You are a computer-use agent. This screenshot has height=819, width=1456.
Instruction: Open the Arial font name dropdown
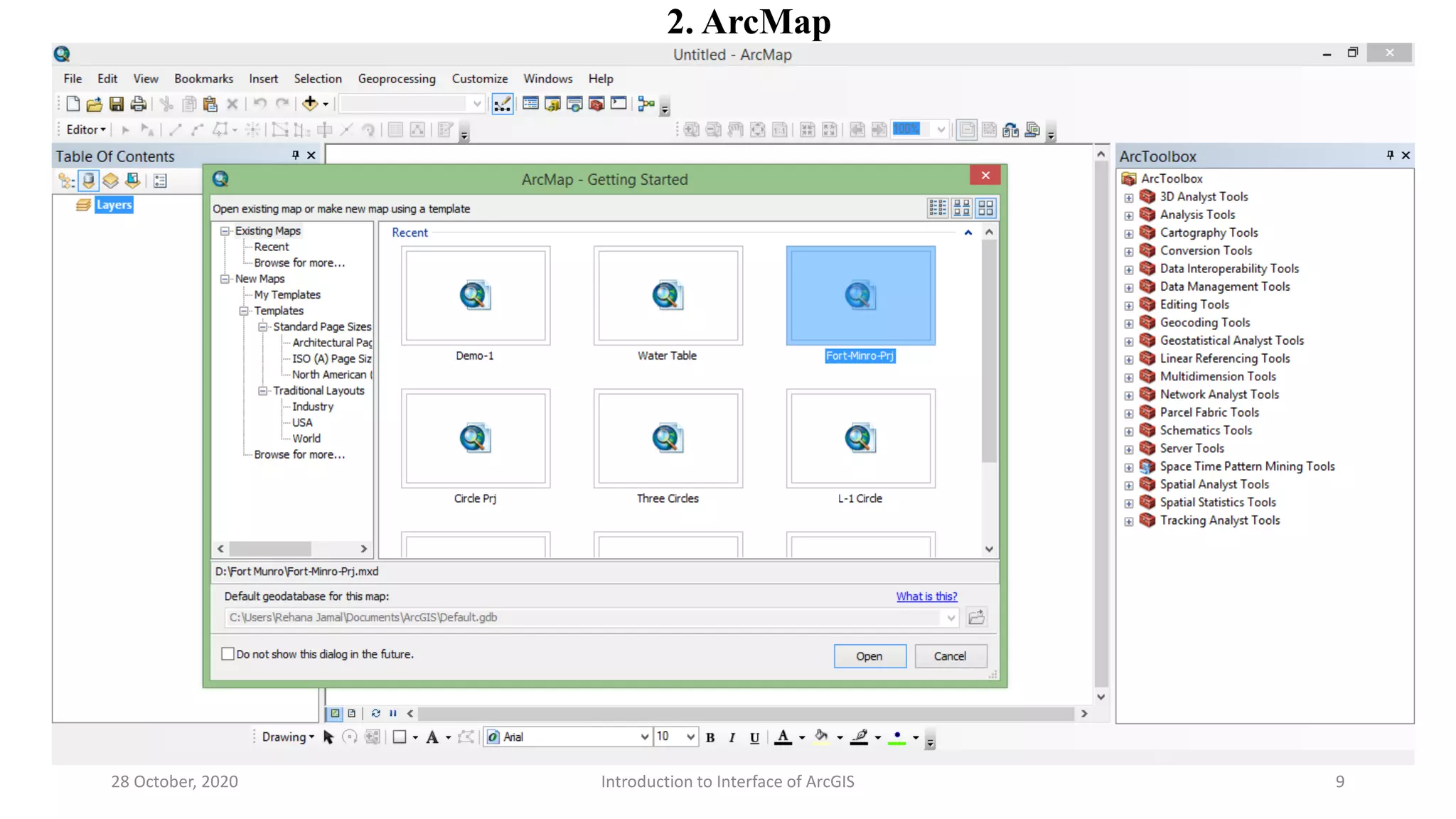pyautogui.click(x=644, y=737)
